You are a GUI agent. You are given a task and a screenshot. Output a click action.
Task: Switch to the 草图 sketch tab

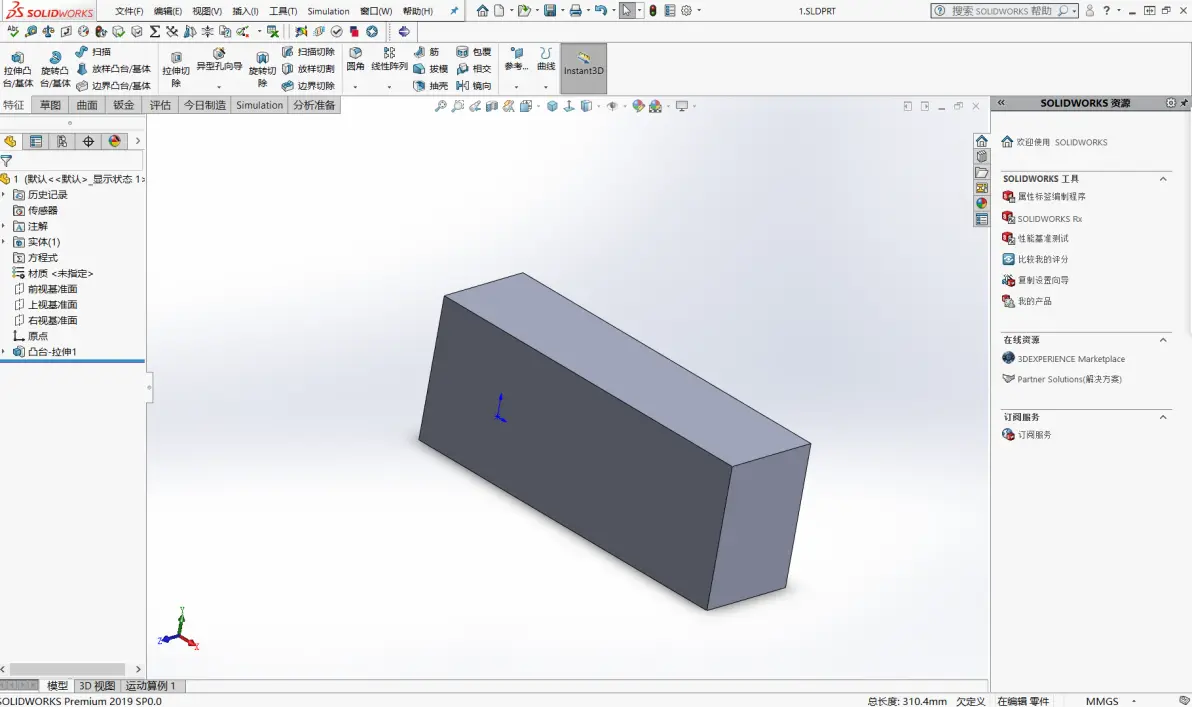50,105
